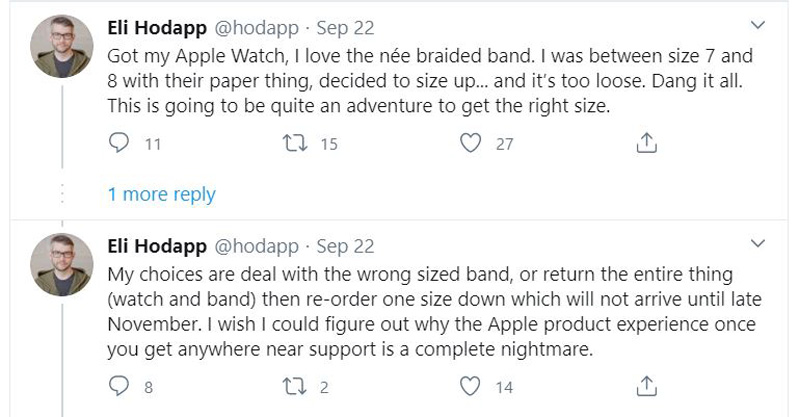
Task: Reply to the second tweet about re-ordering
Action: tap(119, 385)
